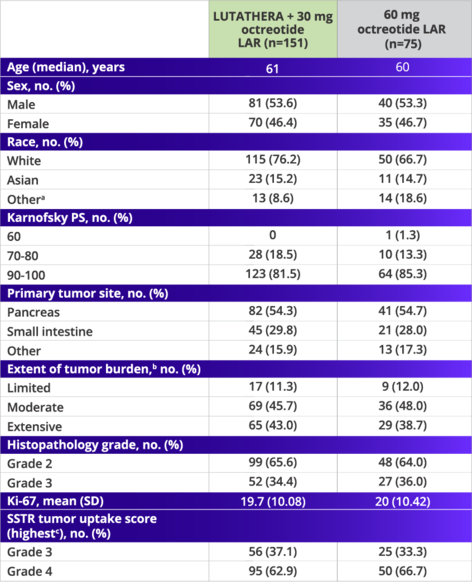Click the value 52 (34.4)
Image resolution: width=472 pixels, height=582 pixels.
click(273, 481)
